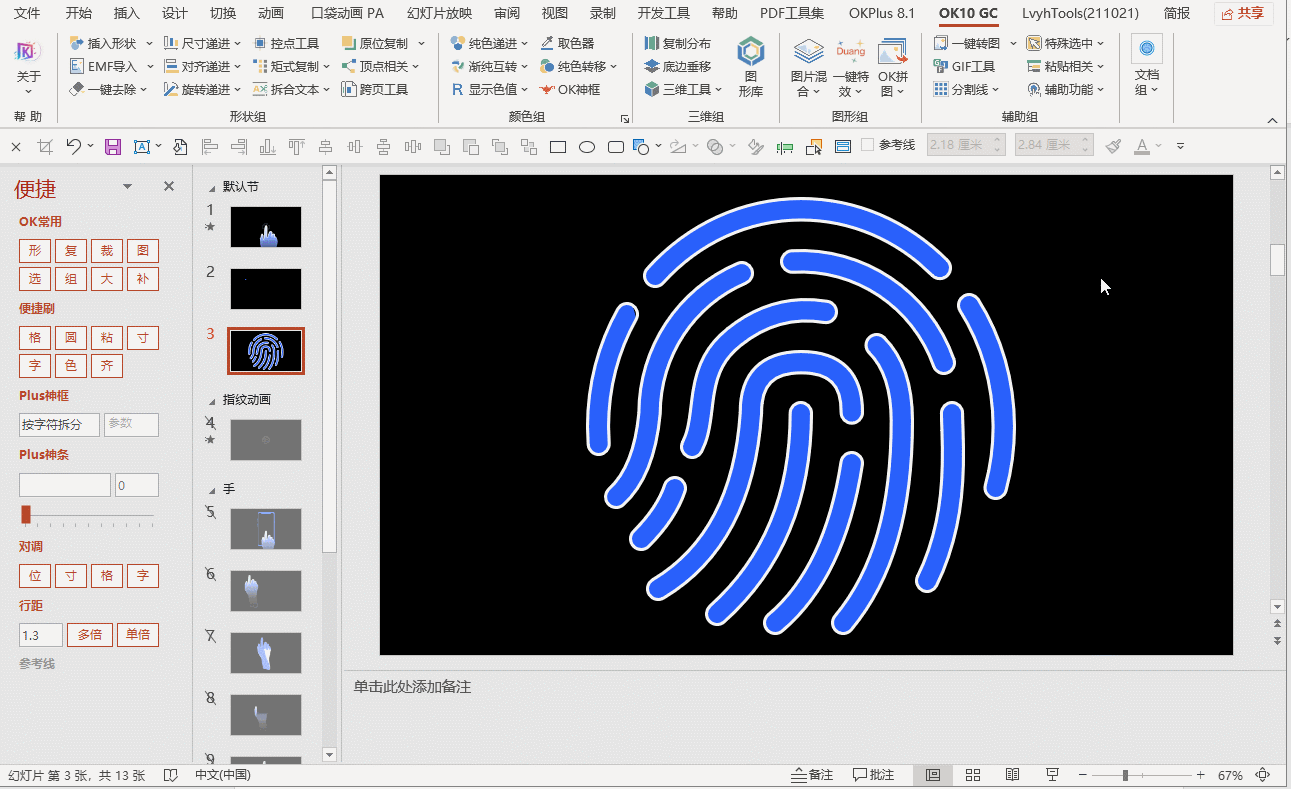Image resolution: width=1291 pixels, height=789 pixels.
Task: Click the 复制分布 tool
Action: point(678,43)
